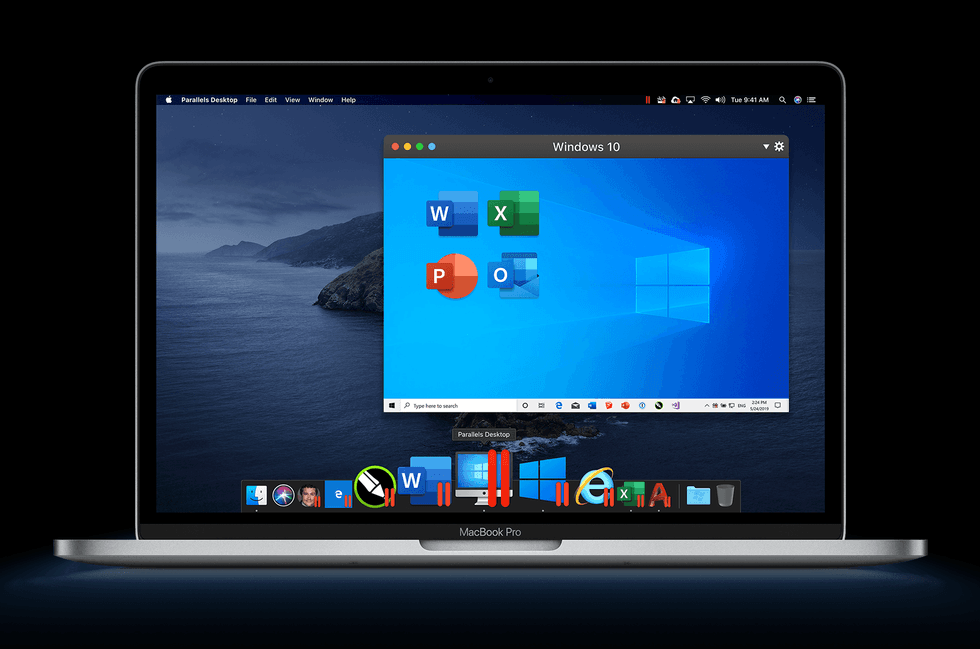
Task: Mute sound via the menu bar volume icon
Action: point(720,100)
